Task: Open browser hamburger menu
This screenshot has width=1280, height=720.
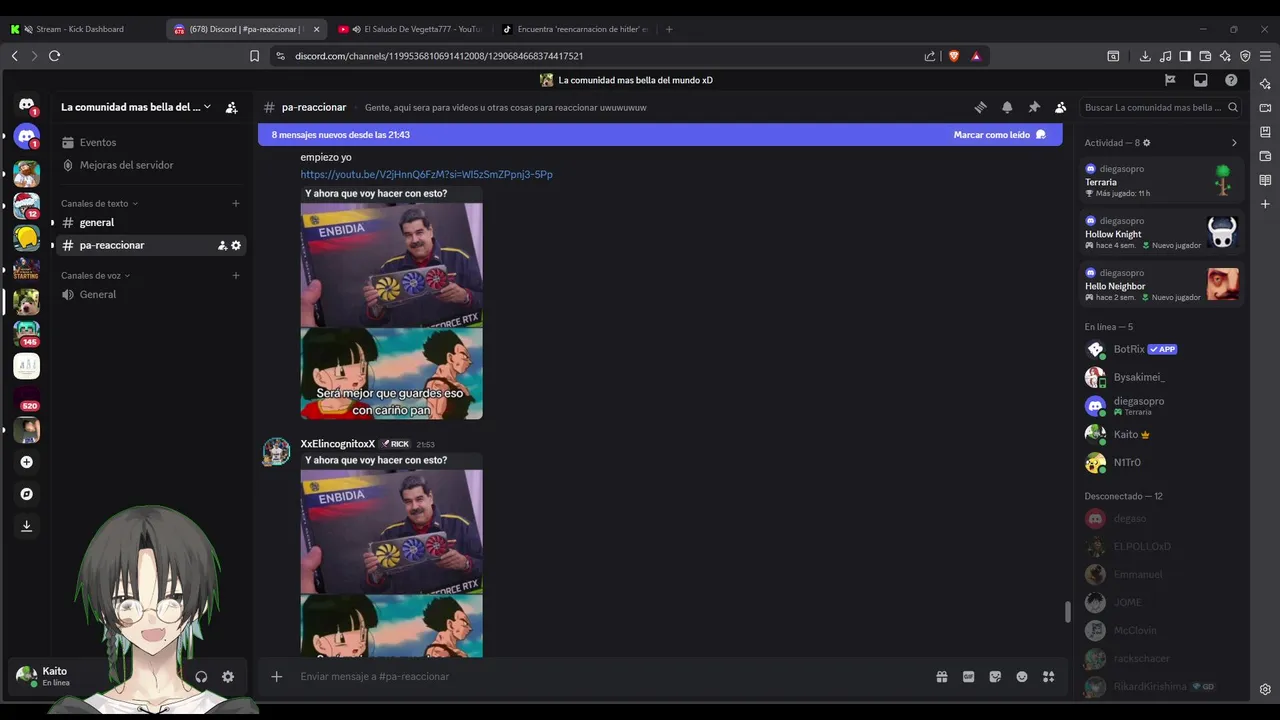Action: coord(1265,56)
